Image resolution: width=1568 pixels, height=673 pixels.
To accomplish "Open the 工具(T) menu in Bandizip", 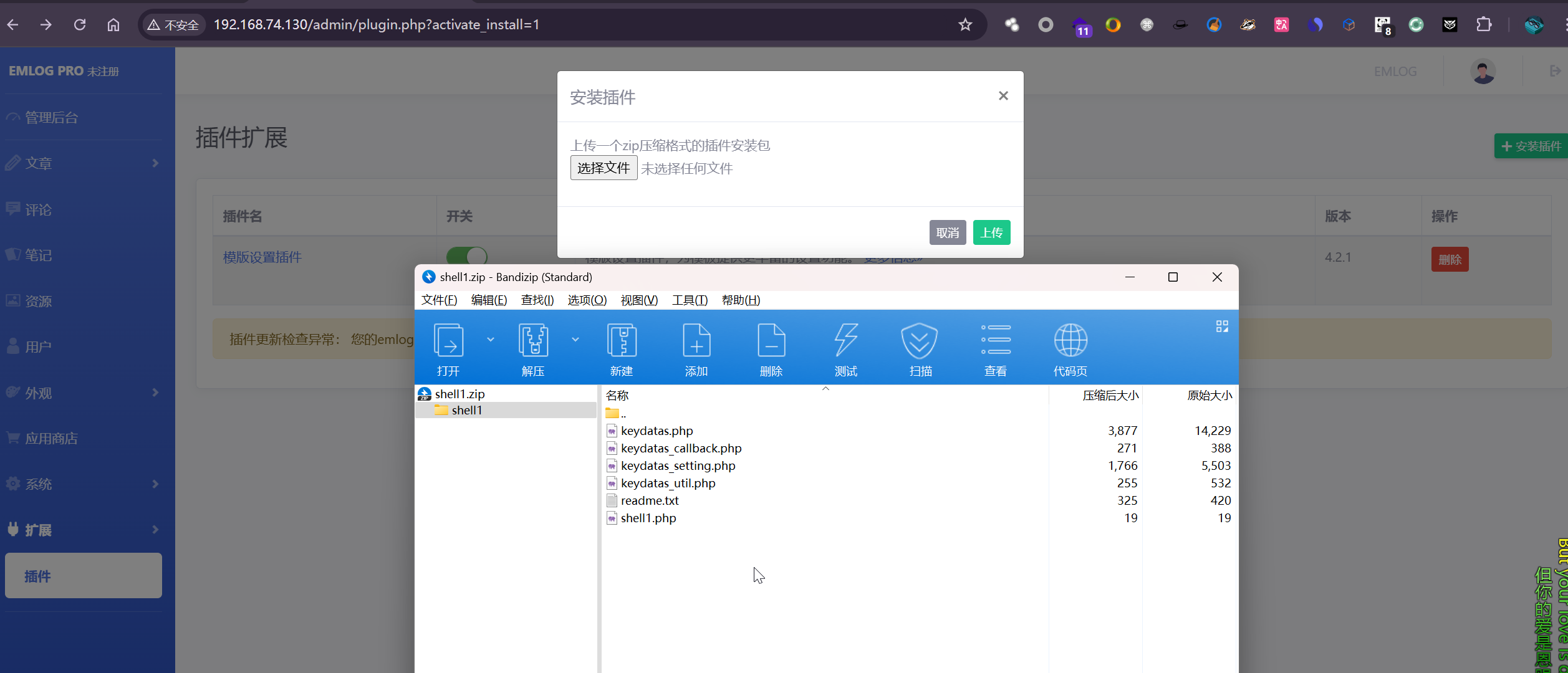I will click(690, 300).
